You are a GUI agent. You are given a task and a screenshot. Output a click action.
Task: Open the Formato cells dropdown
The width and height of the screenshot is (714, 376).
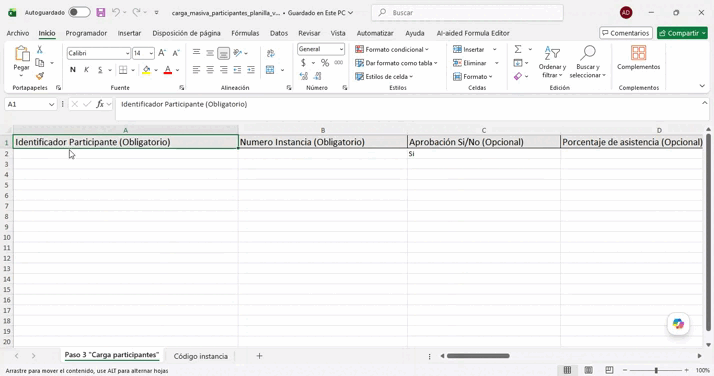(x=473, y=76)
